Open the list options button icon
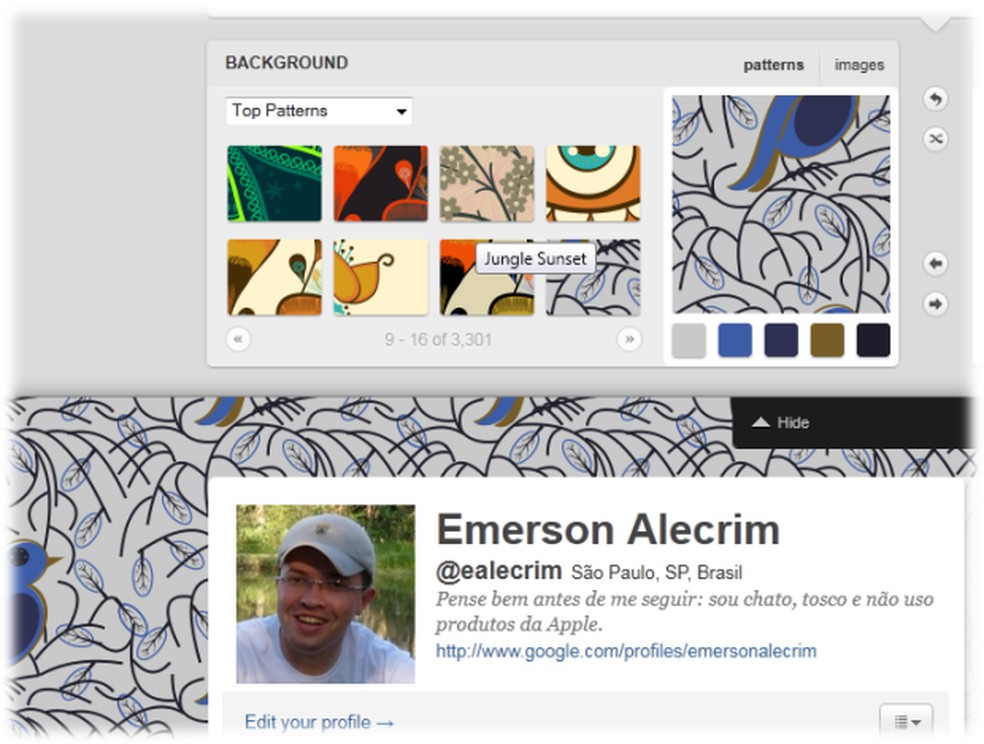The height and width of the screenshot is (744, 984). click(906, 721)
